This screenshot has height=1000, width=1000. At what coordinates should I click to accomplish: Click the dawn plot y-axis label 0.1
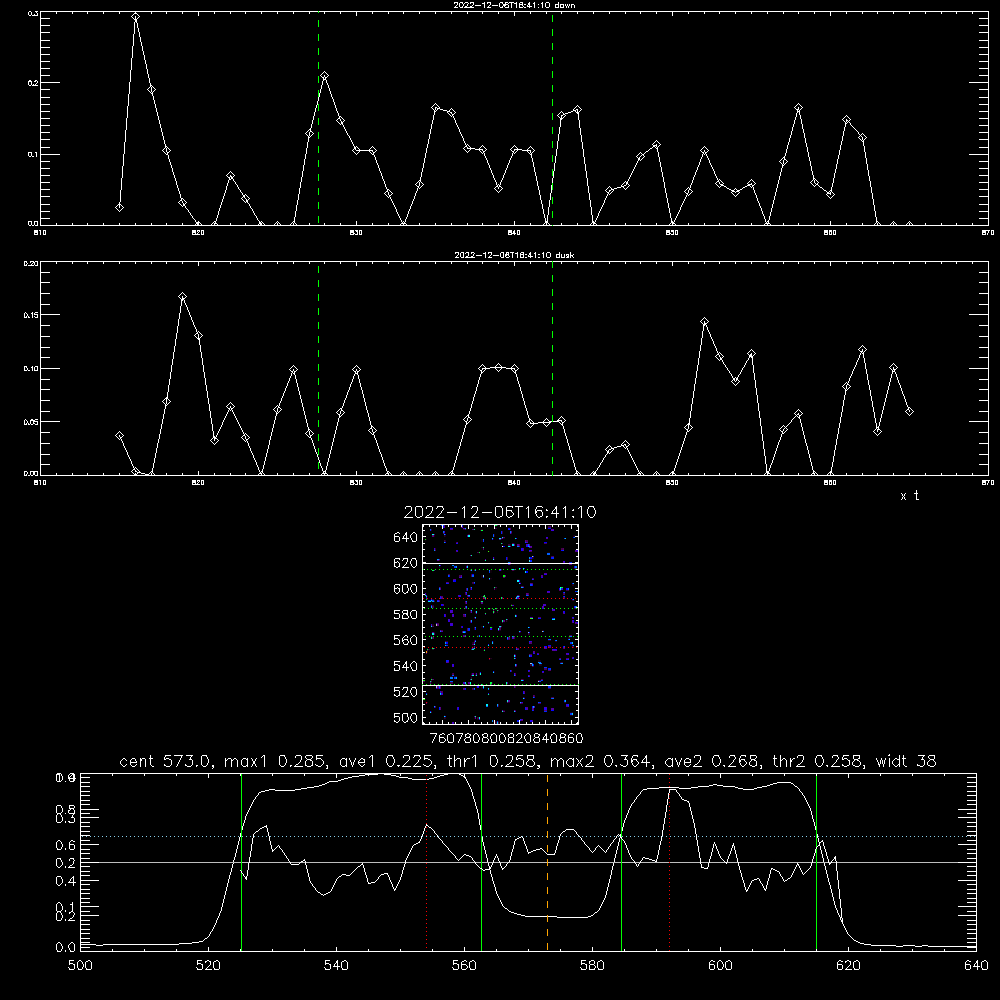tap(34, 154)
